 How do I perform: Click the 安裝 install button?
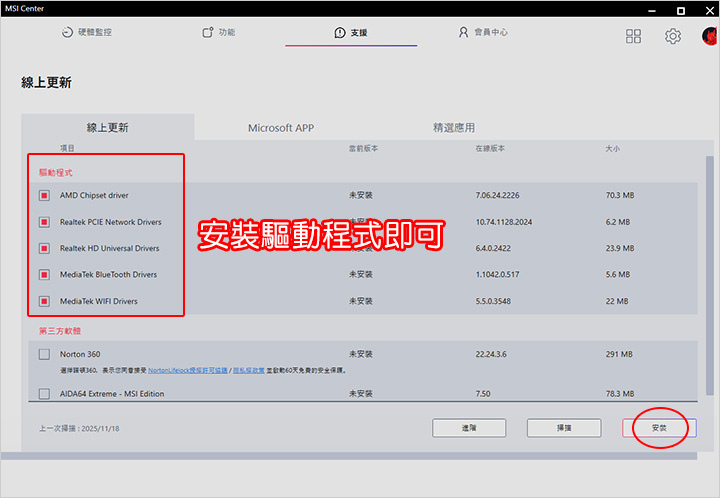click(x=659, y=428)
